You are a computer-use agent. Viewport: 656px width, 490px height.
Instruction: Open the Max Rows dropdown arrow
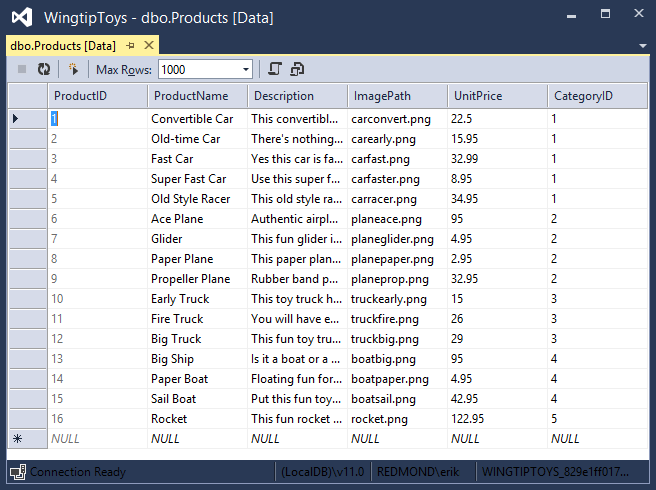tap(246, 69)
